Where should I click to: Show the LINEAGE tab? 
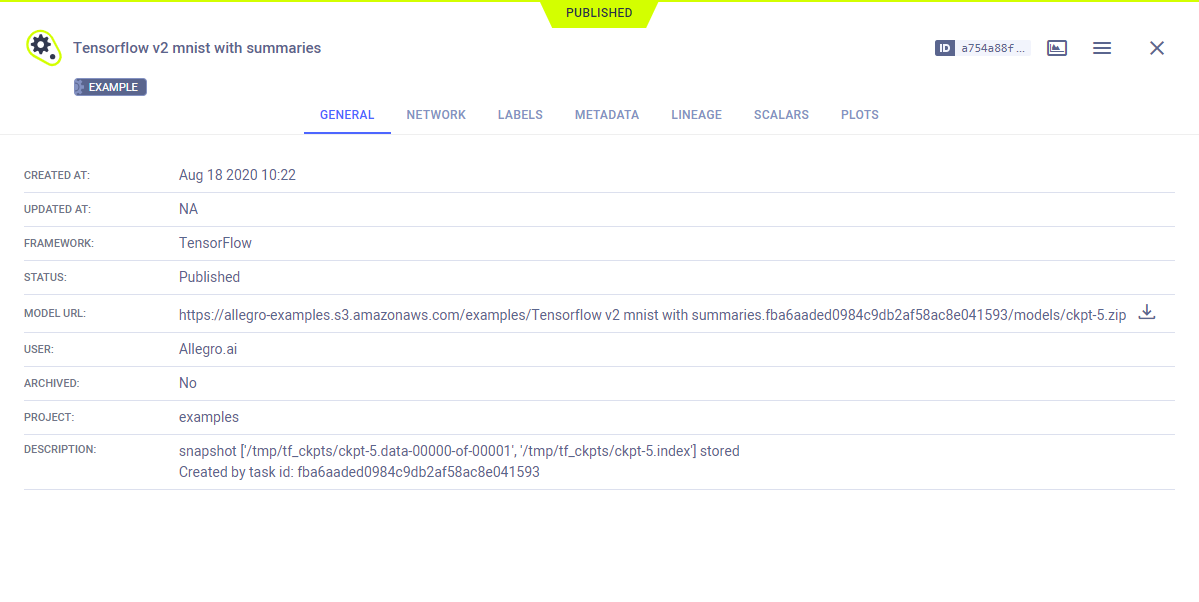coord(696,115)
